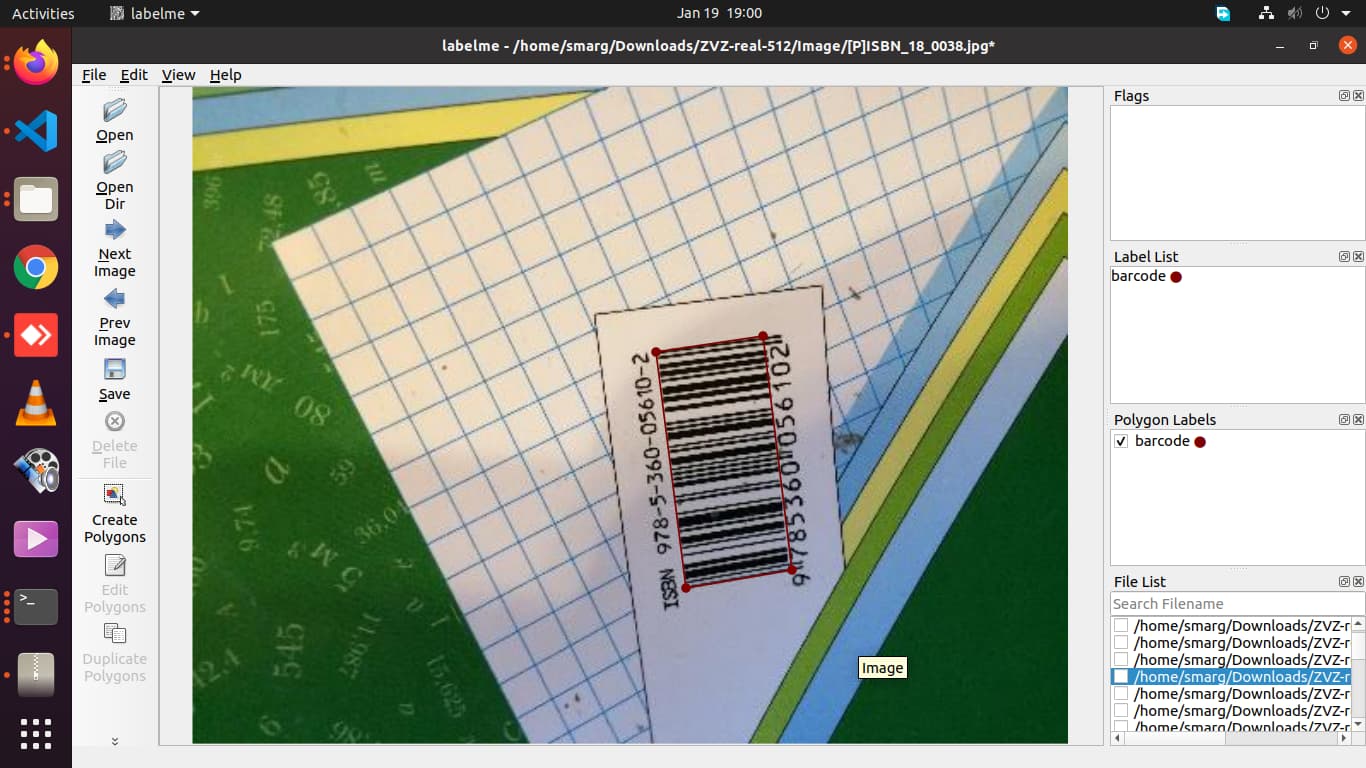Click the File List scroll-left arrow
This screenshot has height=768, width=1366.
[x=1118, y=738]
